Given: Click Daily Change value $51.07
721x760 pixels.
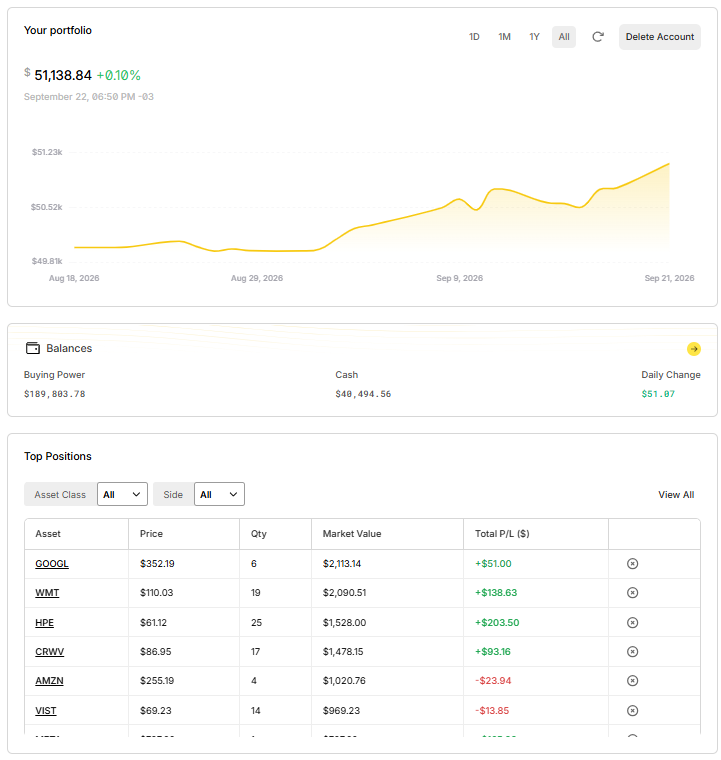Looking at the screenshot, I should 658,394.
